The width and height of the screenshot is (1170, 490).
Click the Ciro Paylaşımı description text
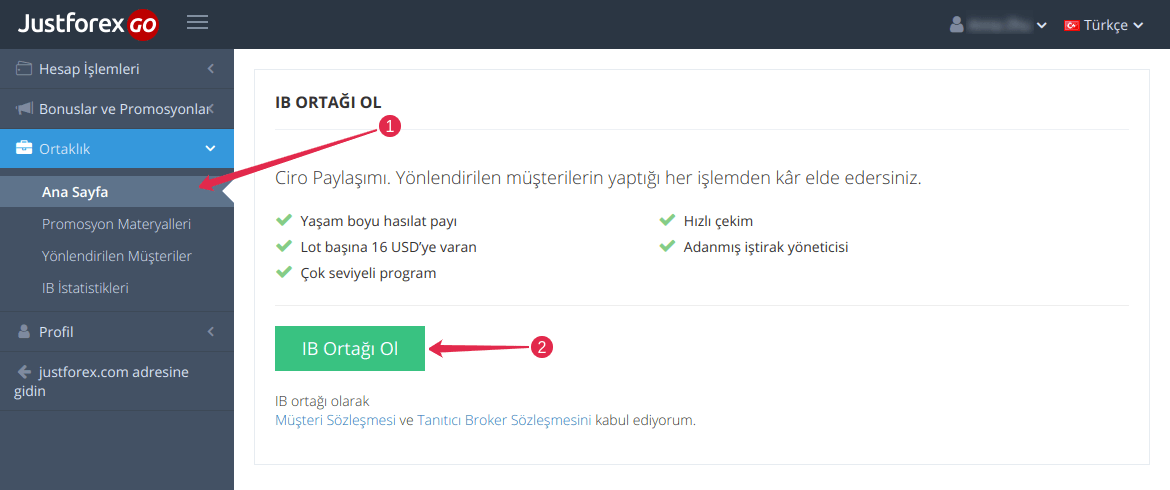[x=598, y=179]
